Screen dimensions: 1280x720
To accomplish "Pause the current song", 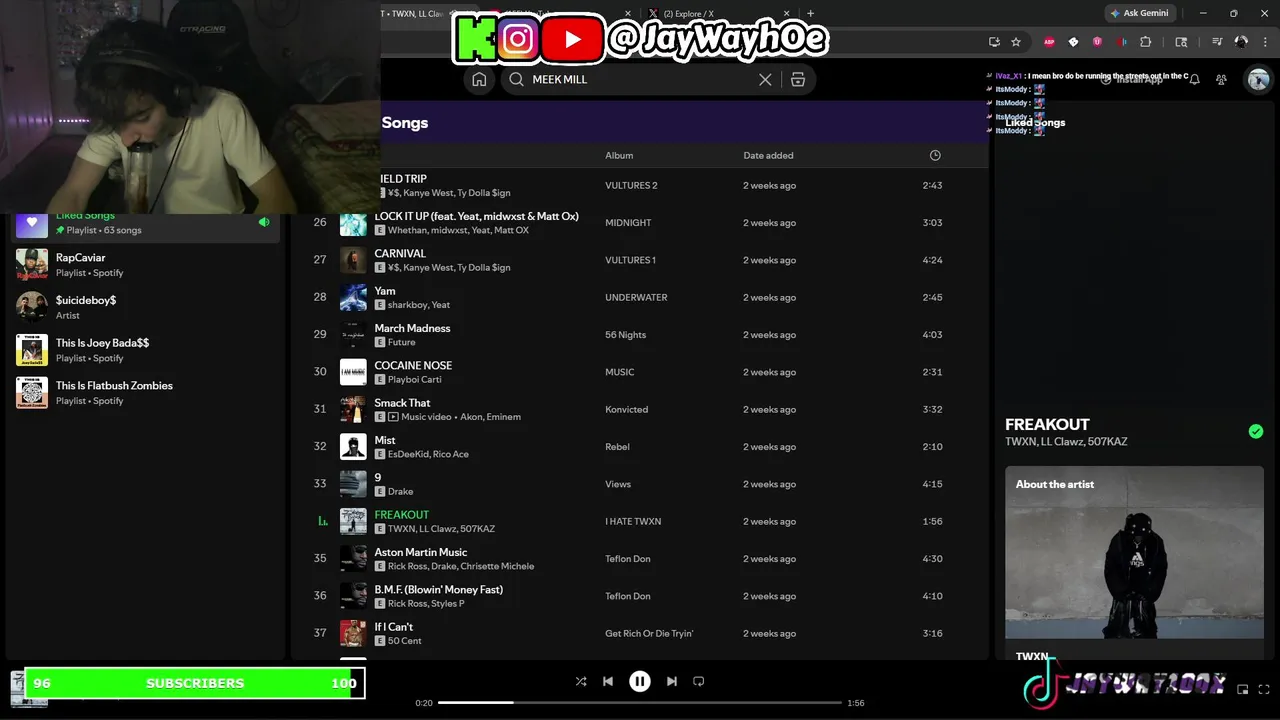I will click(640, 681).
